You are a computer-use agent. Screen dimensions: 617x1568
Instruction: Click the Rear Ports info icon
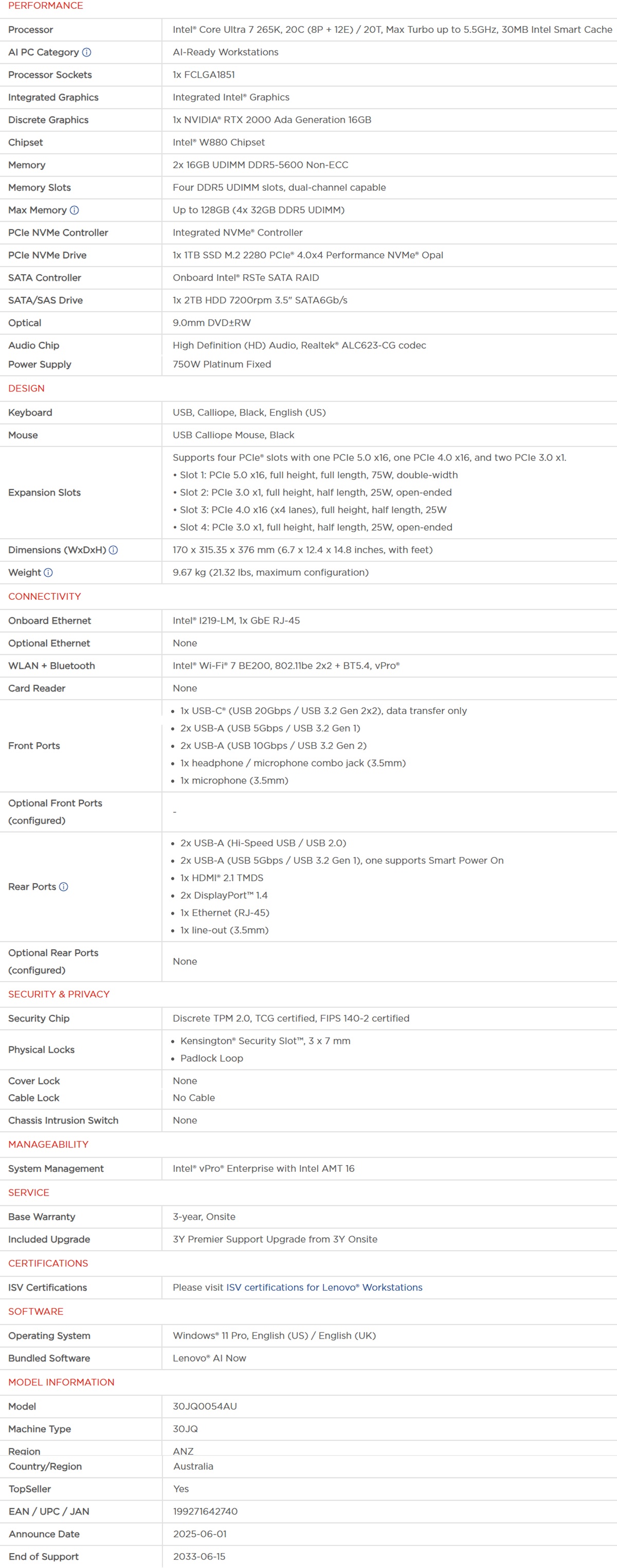click(x=63, y=887)
